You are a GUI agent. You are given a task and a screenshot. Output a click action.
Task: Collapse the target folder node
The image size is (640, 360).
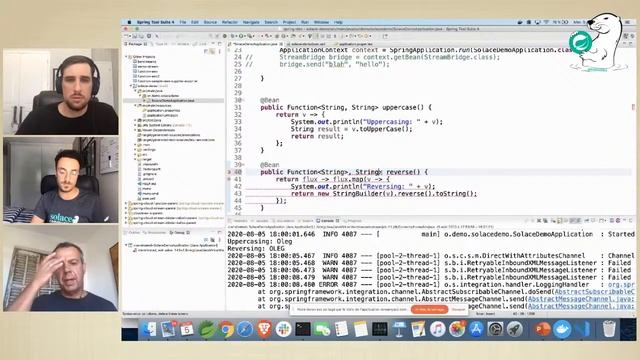[x=136, y=160]
